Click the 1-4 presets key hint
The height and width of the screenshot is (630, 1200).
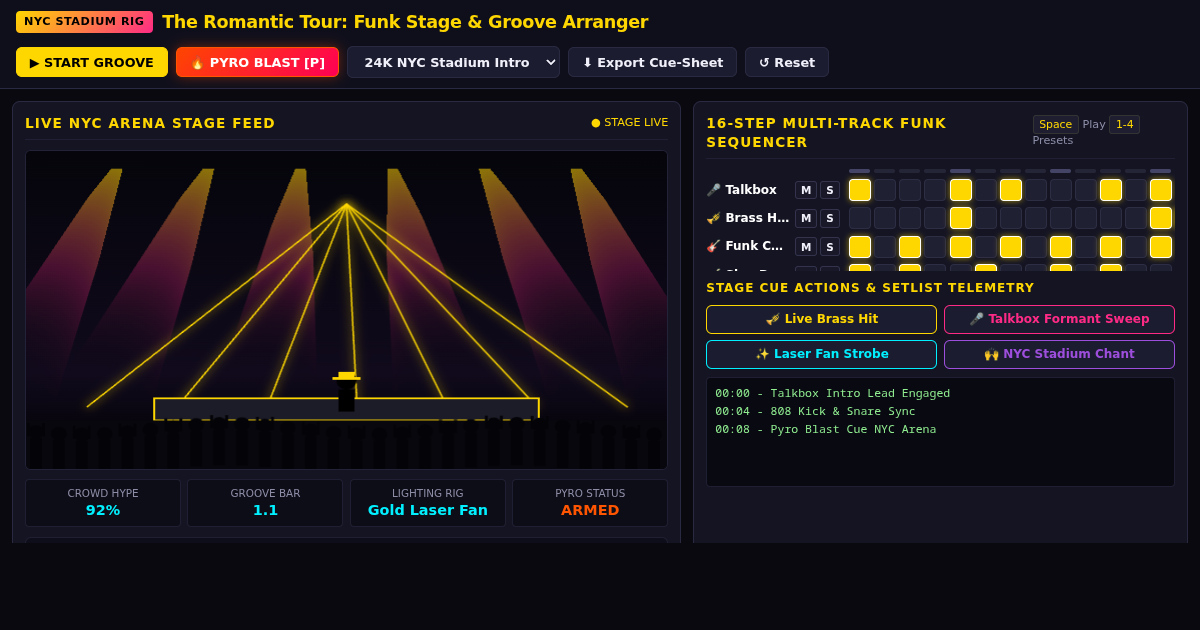[1124, 124]
